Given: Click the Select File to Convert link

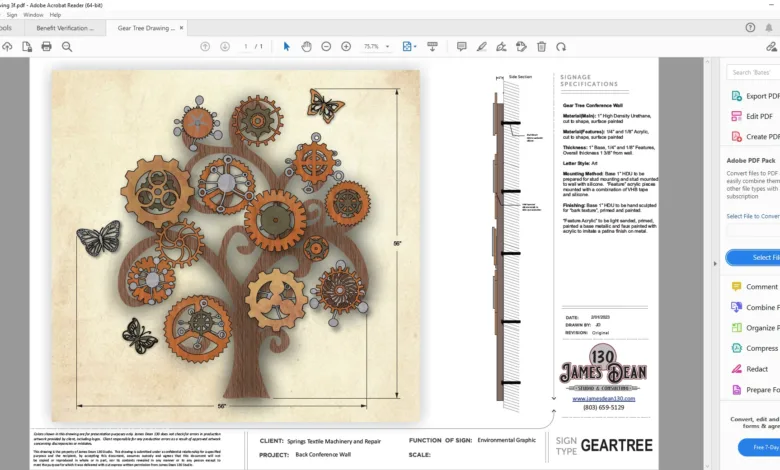Looking at the screenshot, I should (x=753, y=216).
